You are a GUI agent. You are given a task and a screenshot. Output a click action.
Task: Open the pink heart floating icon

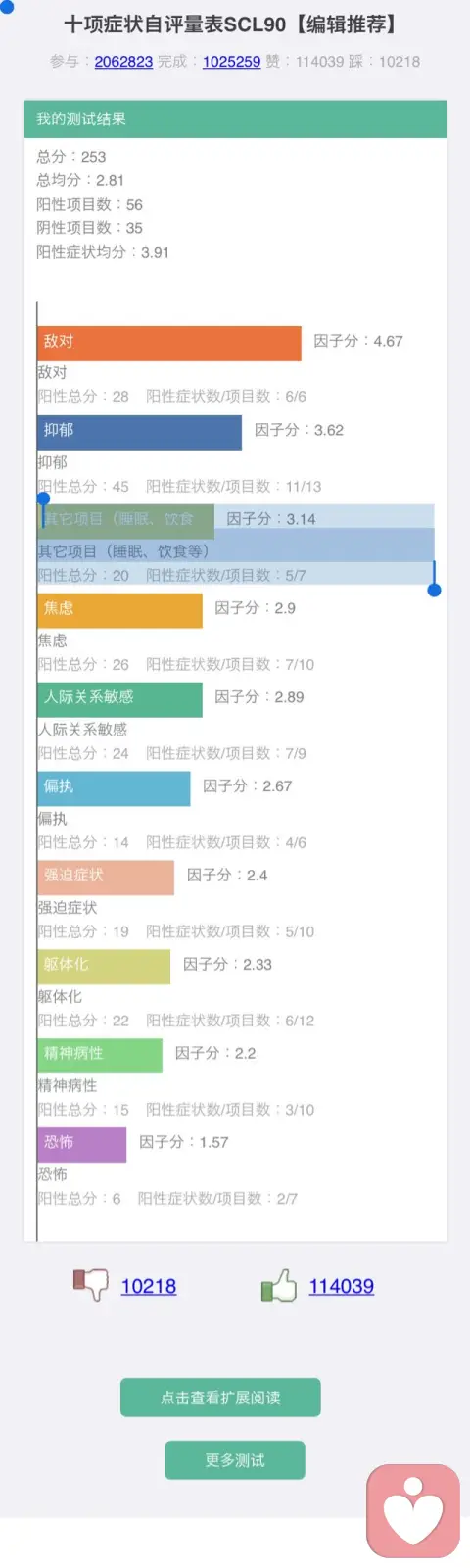tap(413, 1510)
